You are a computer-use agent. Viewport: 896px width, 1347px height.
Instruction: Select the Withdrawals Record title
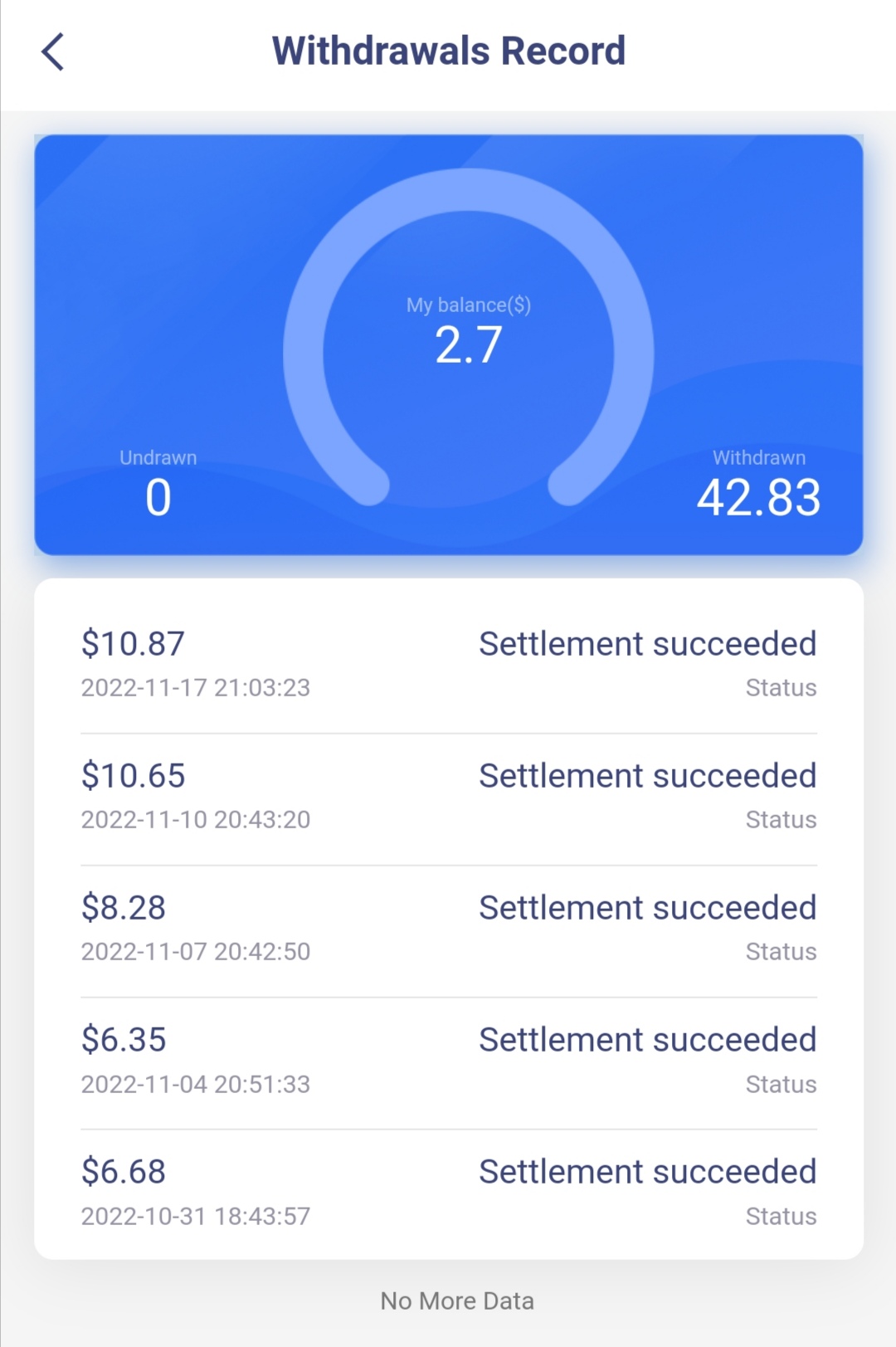449,51
